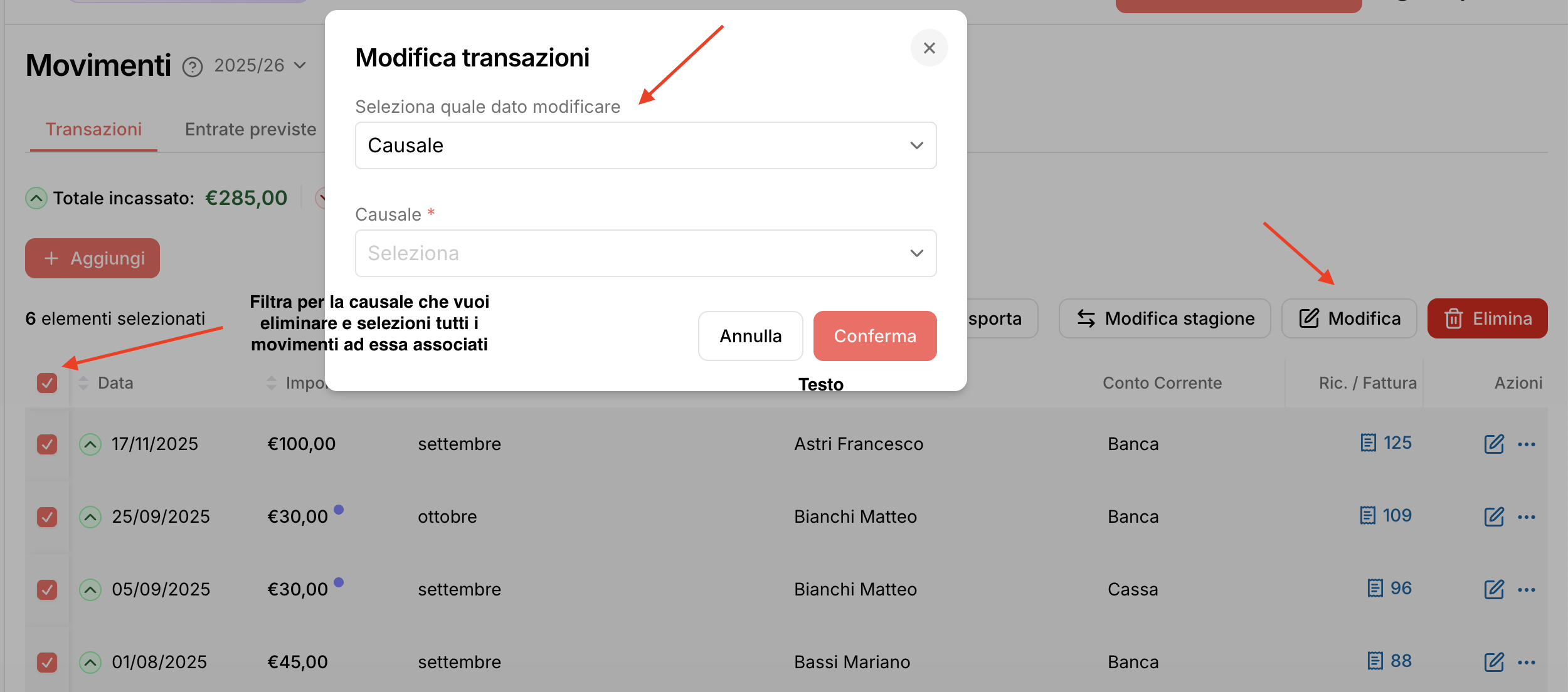Open more actions for Bassi Mariano row
The image size is (1568, 692).
pos(1527,663)
